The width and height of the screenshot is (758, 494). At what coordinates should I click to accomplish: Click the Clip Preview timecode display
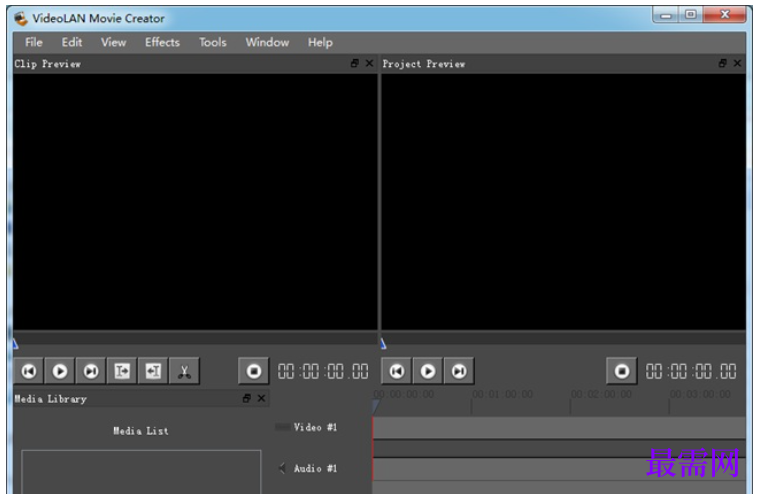pyautogui.click(x=323, y=371)
